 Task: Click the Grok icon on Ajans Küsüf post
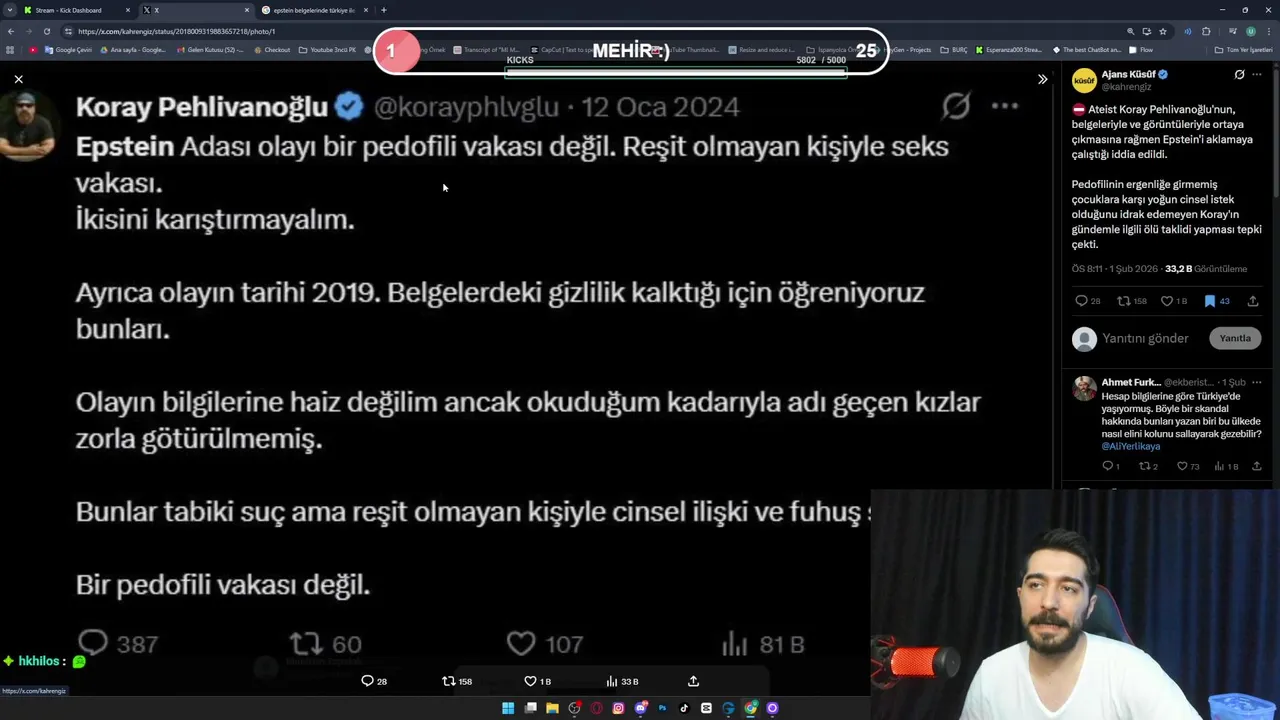pos(1239,75)
